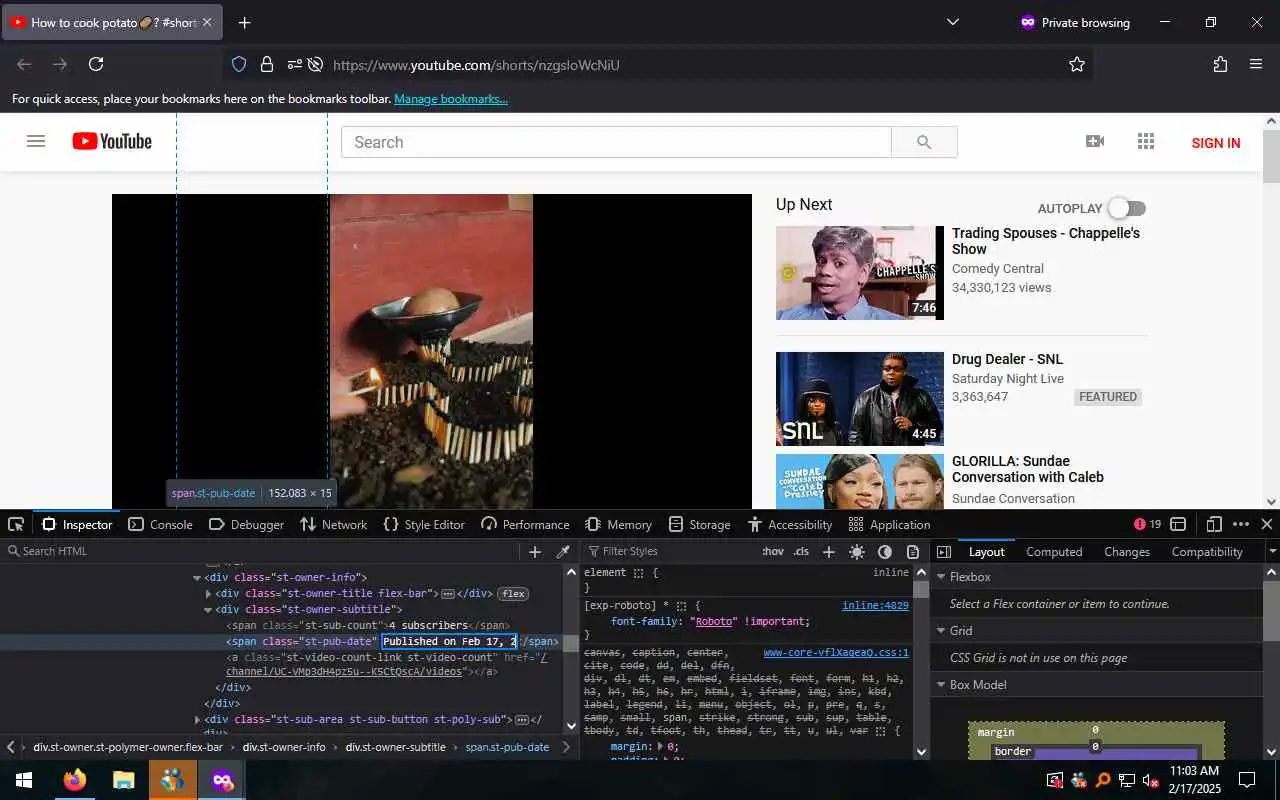Open the www-core CSS source link

[836, 652]
